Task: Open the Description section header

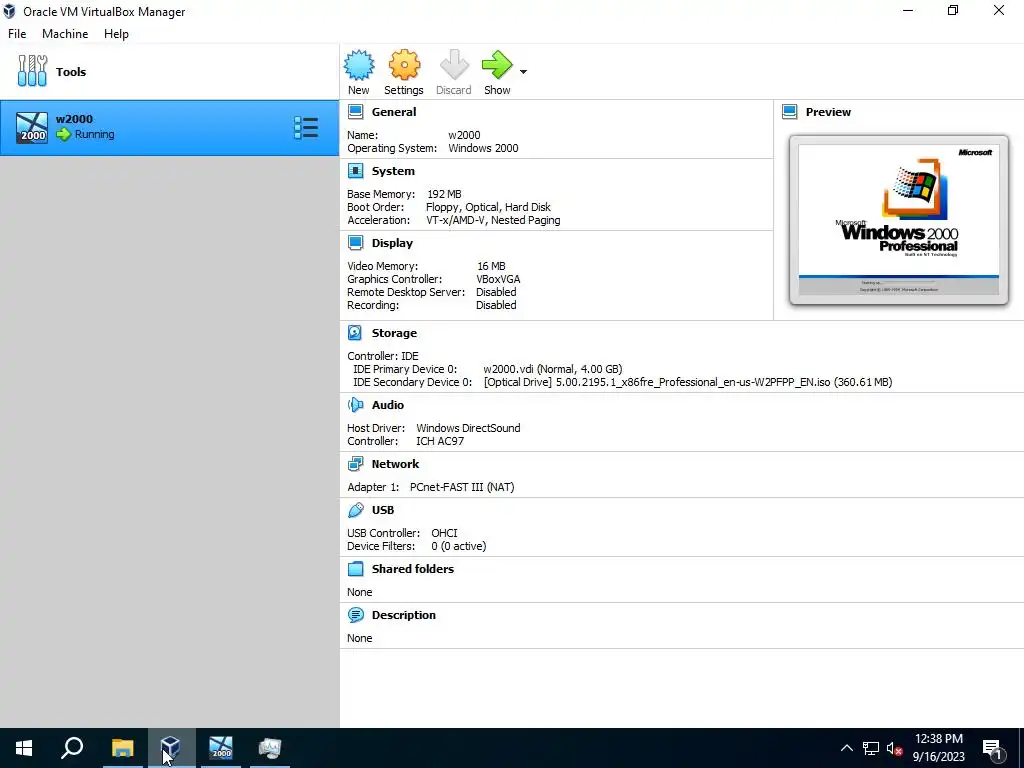Action: pos(404,615)
